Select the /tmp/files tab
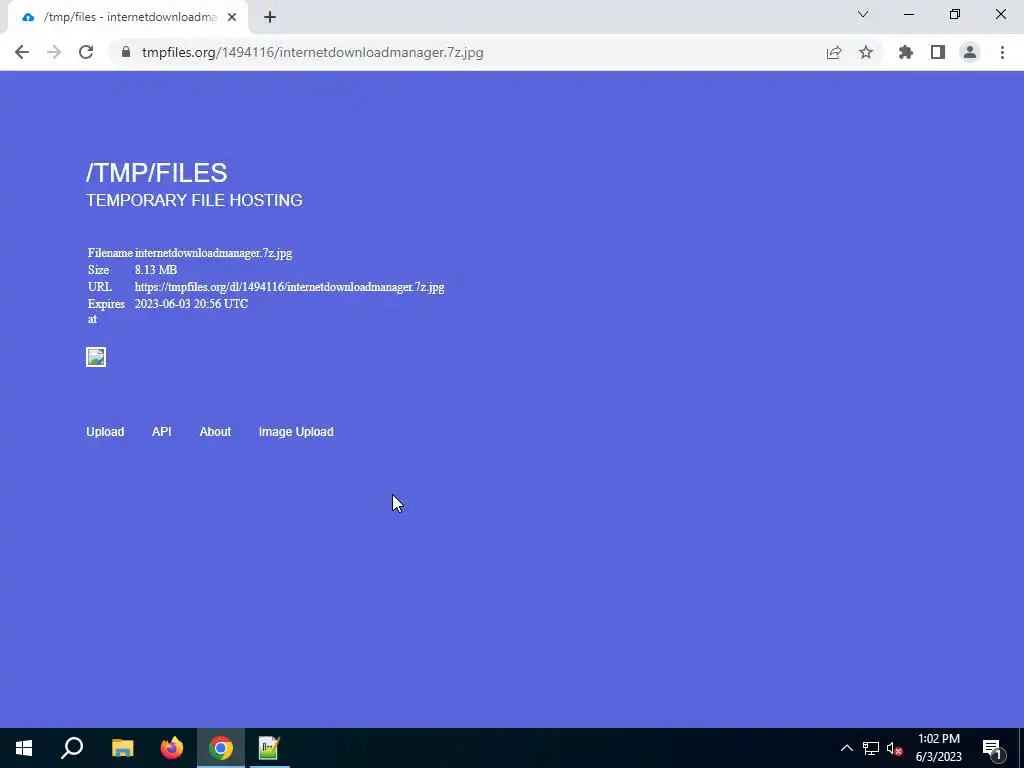 127,17
